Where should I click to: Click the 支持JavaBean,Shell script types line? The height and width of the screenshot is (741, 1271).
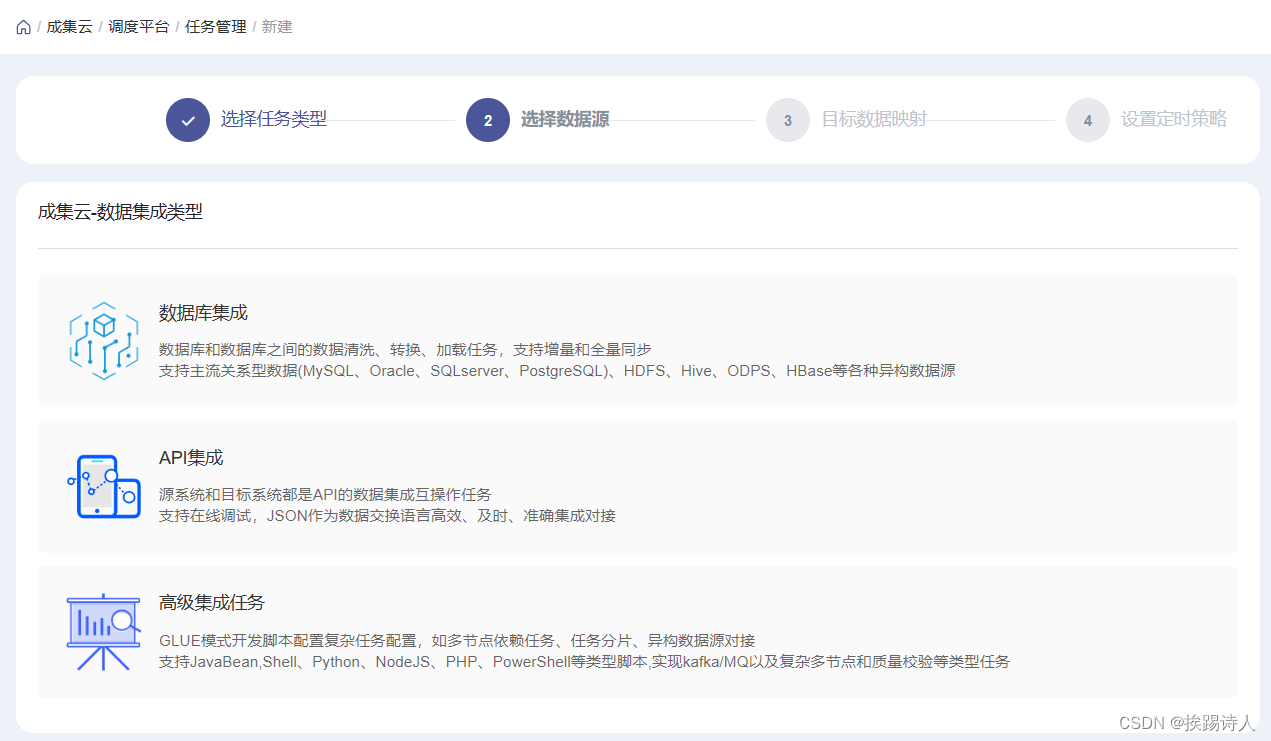[x=584, y=661]
